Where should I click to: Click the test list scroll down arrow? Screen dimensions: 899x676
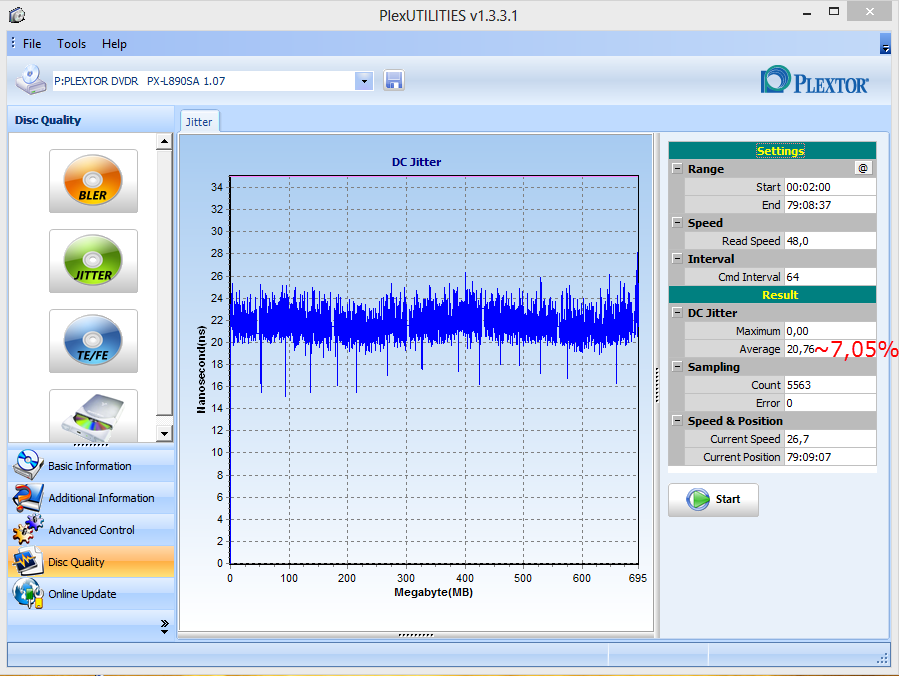(165, 433)
